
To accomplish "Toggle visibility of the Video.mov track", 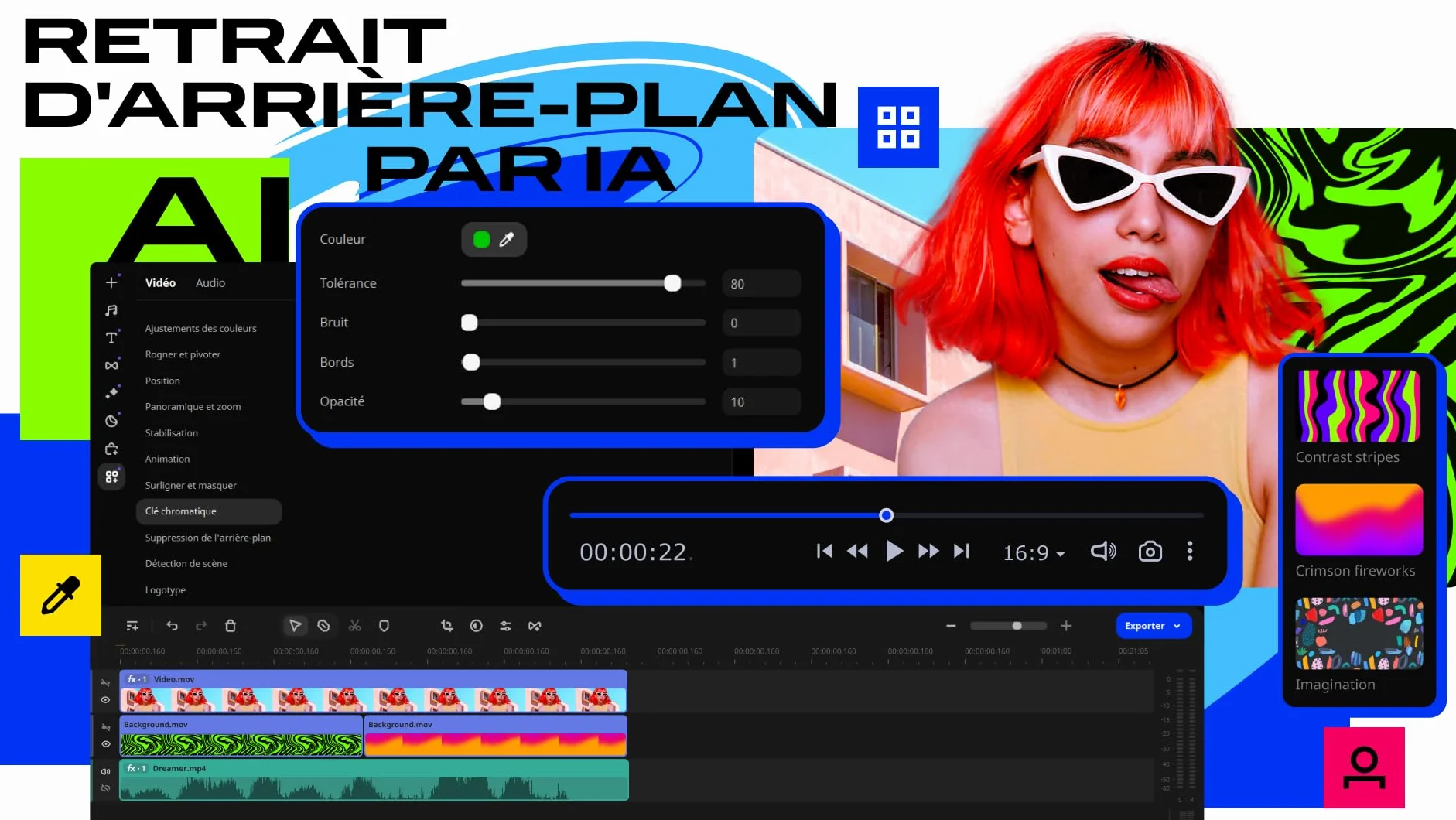I will pyautogui.click(x=105, y=700).
